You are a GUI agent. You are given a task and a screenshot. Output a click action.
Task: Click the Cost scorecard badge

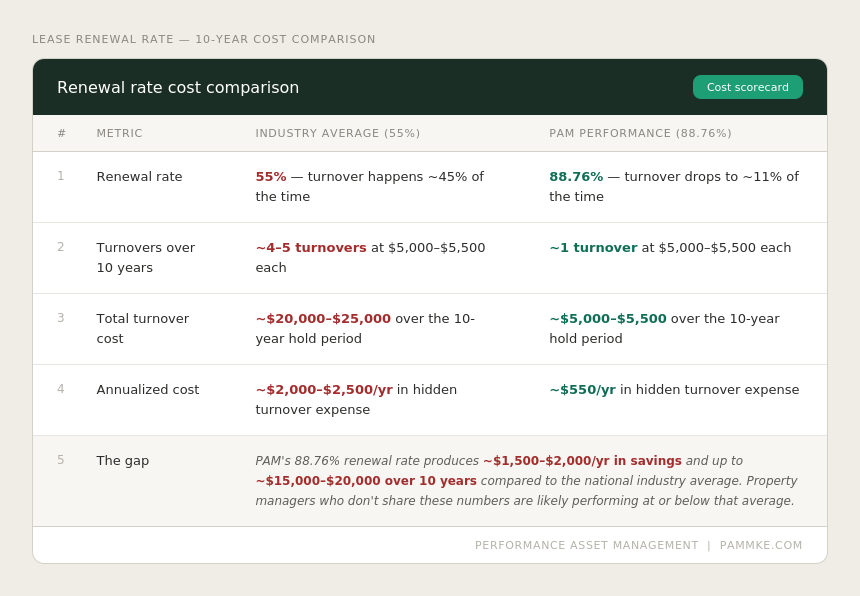coord(748,87)
